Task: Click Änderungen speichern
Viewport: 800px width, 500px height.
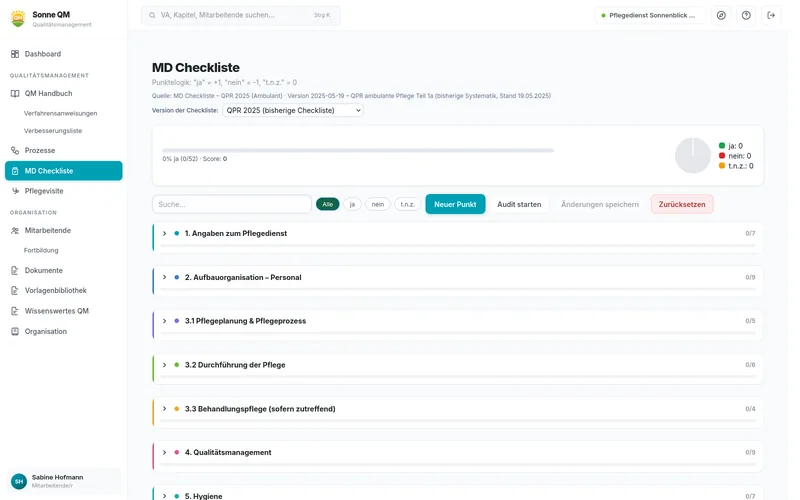Action: (x=599, y=204)
